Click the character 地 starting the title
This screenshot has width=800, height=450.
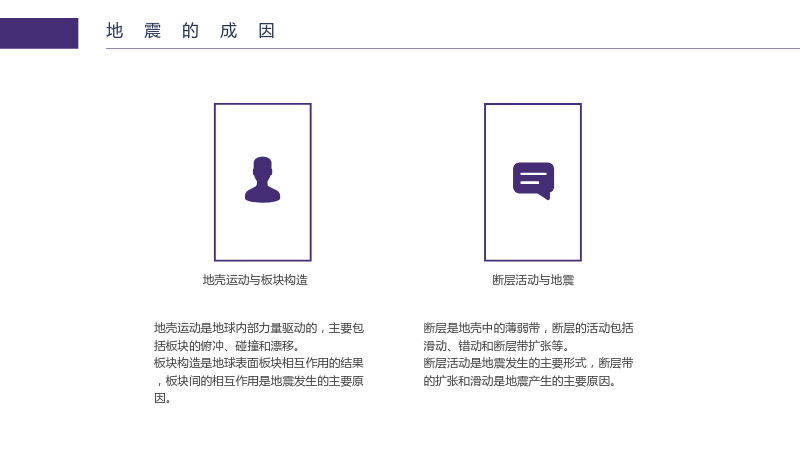click(115, 31)
